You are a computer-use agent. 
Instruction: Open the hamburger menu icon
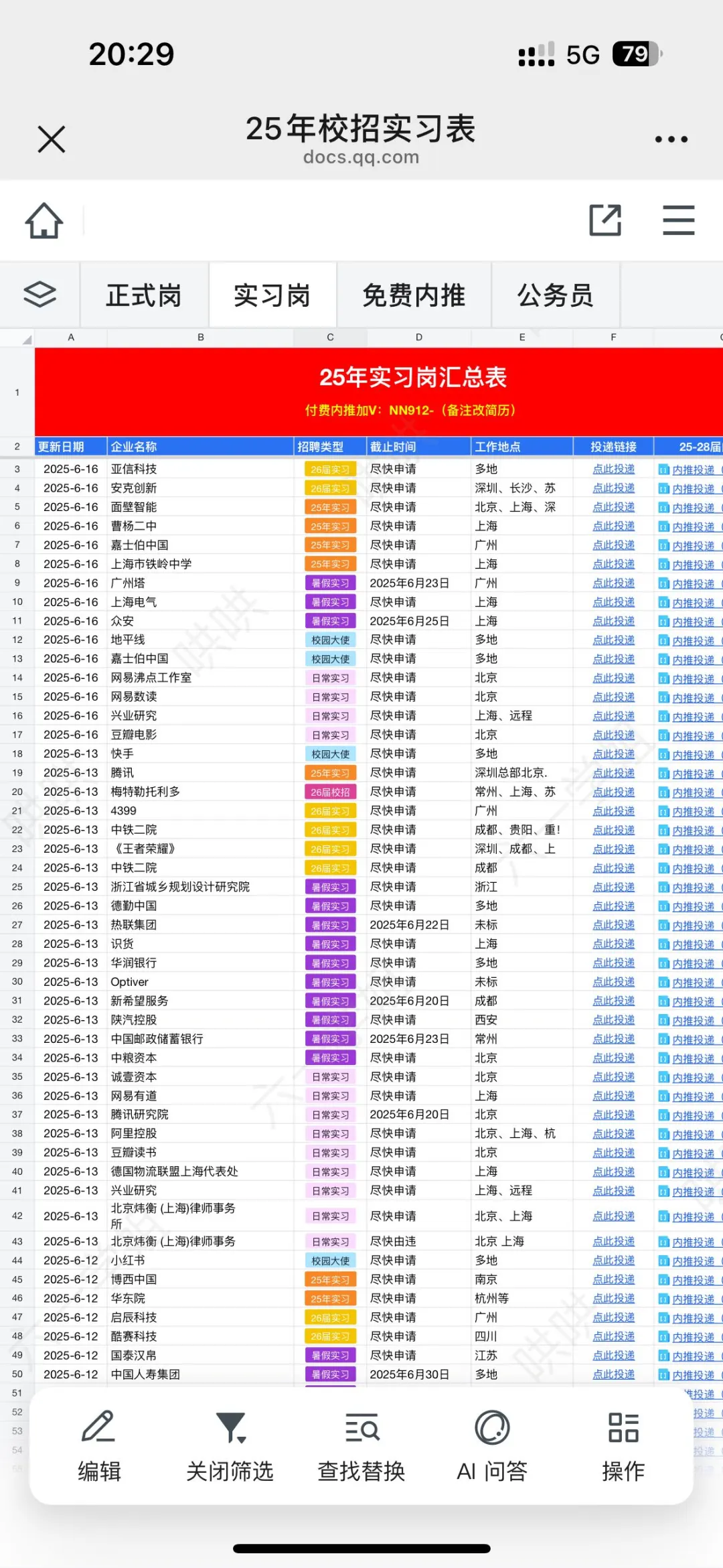[x=678, y=220]
